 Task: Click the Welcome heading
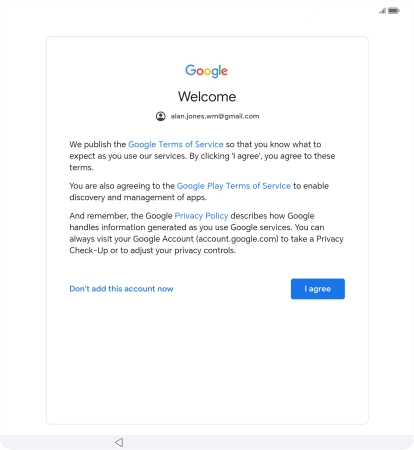pyautogui.click(x=207, y=97)
